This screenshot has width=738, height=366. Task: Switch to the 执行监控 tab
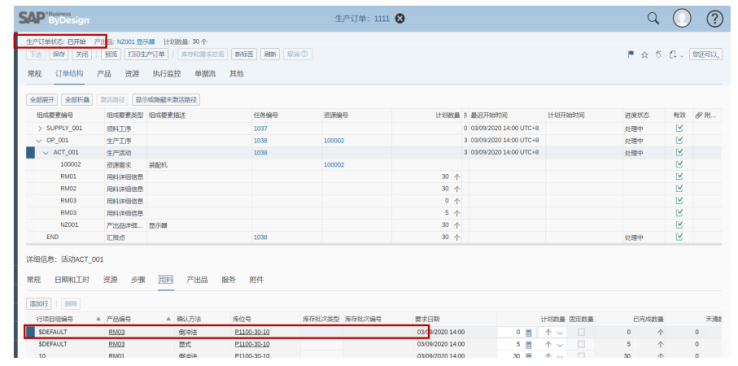pyautogui.click(x=167, y=73)
